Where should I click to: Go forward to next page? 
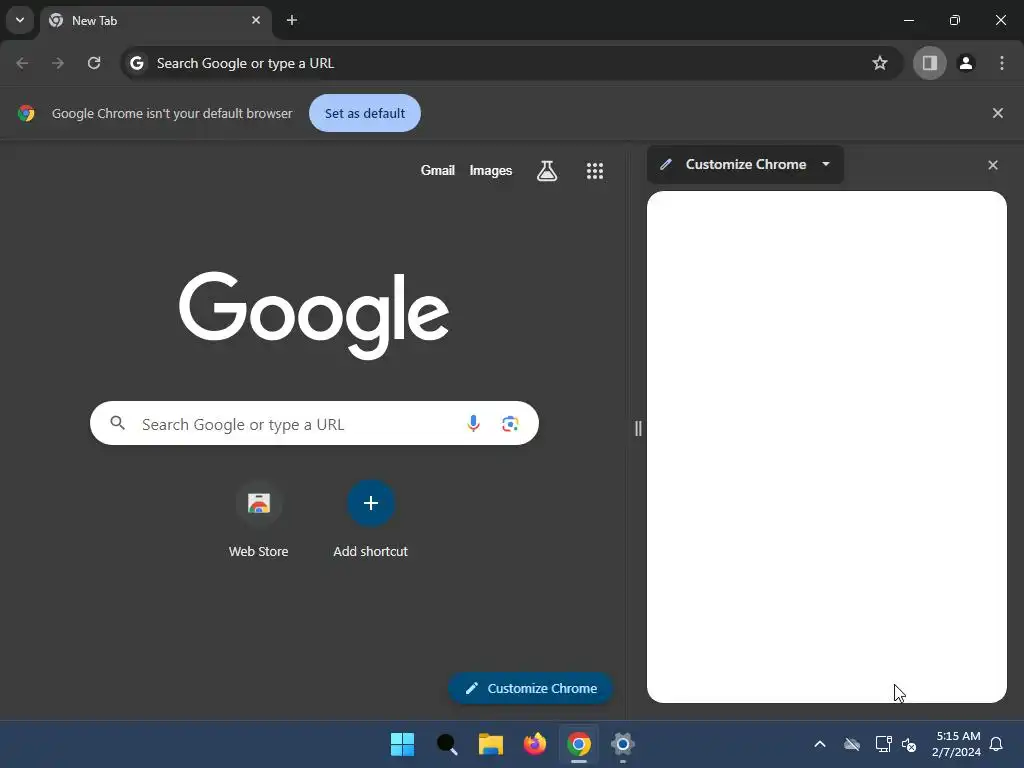[58, 63]
